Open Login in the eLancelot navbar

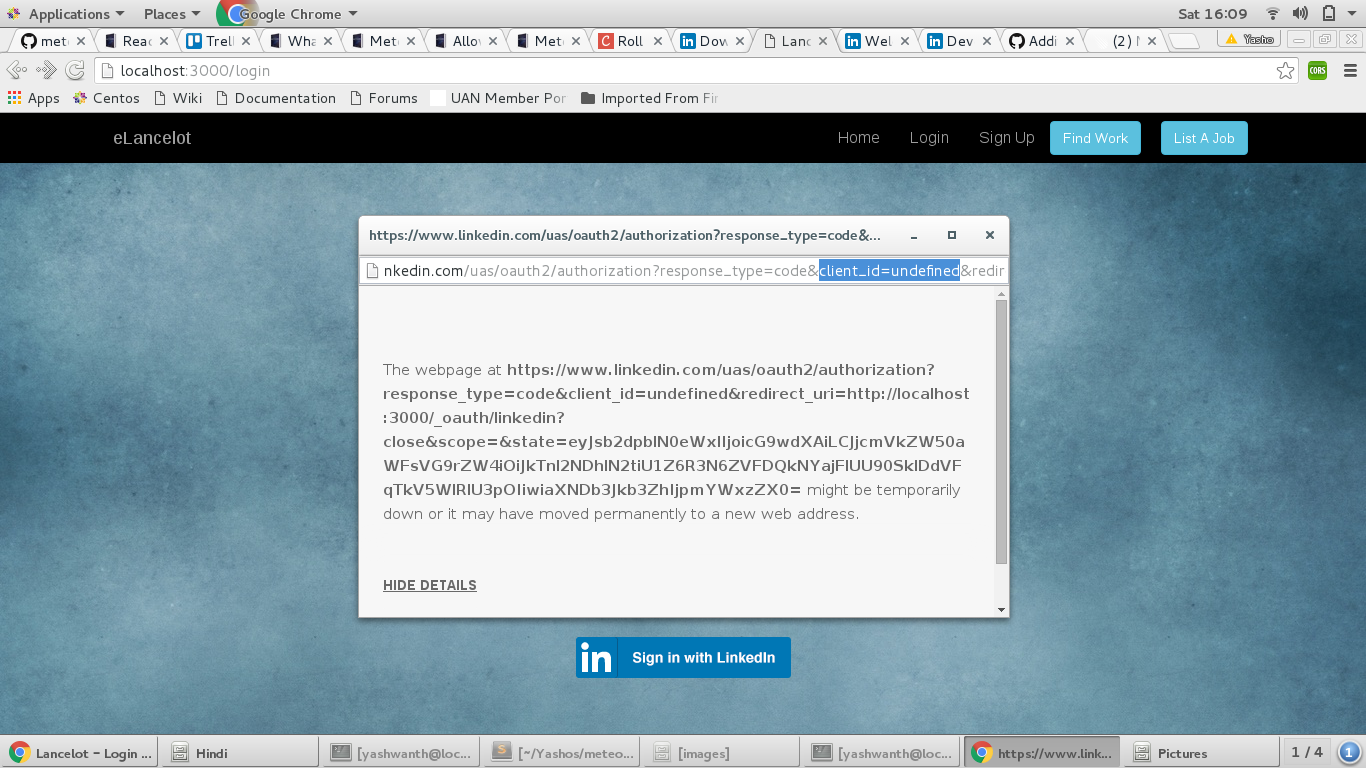coord(929,138)
